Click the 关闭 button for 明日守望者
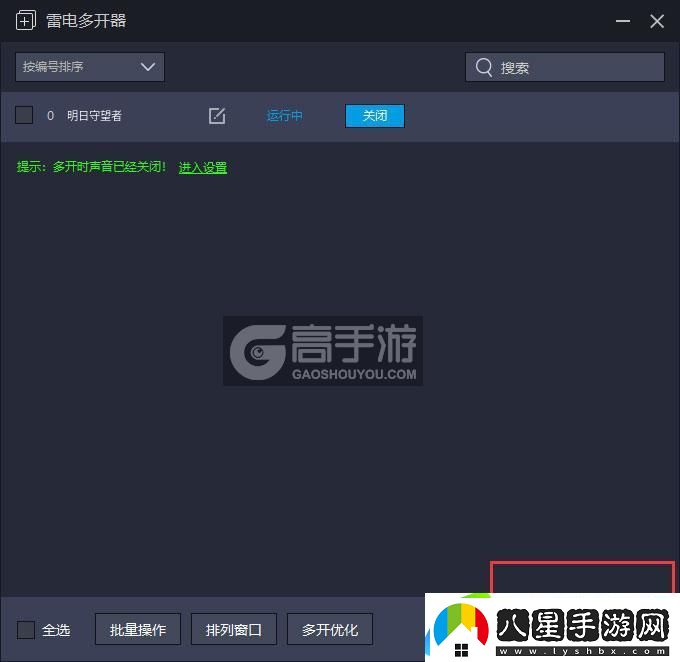Viewport: 680px width, 662px height. pyautogui.click(x=375, y=116)
